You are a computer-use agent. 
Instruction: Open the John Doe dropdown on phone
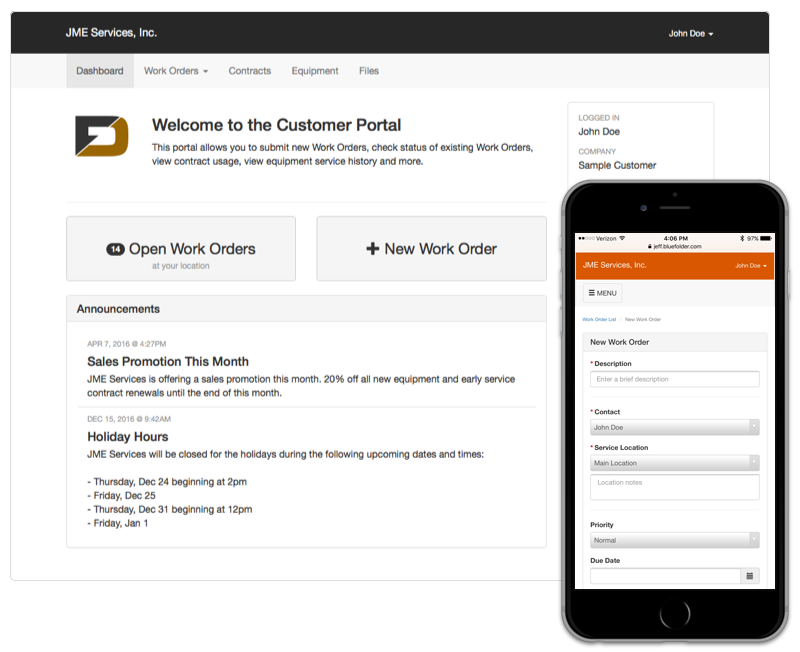[751, 266]
